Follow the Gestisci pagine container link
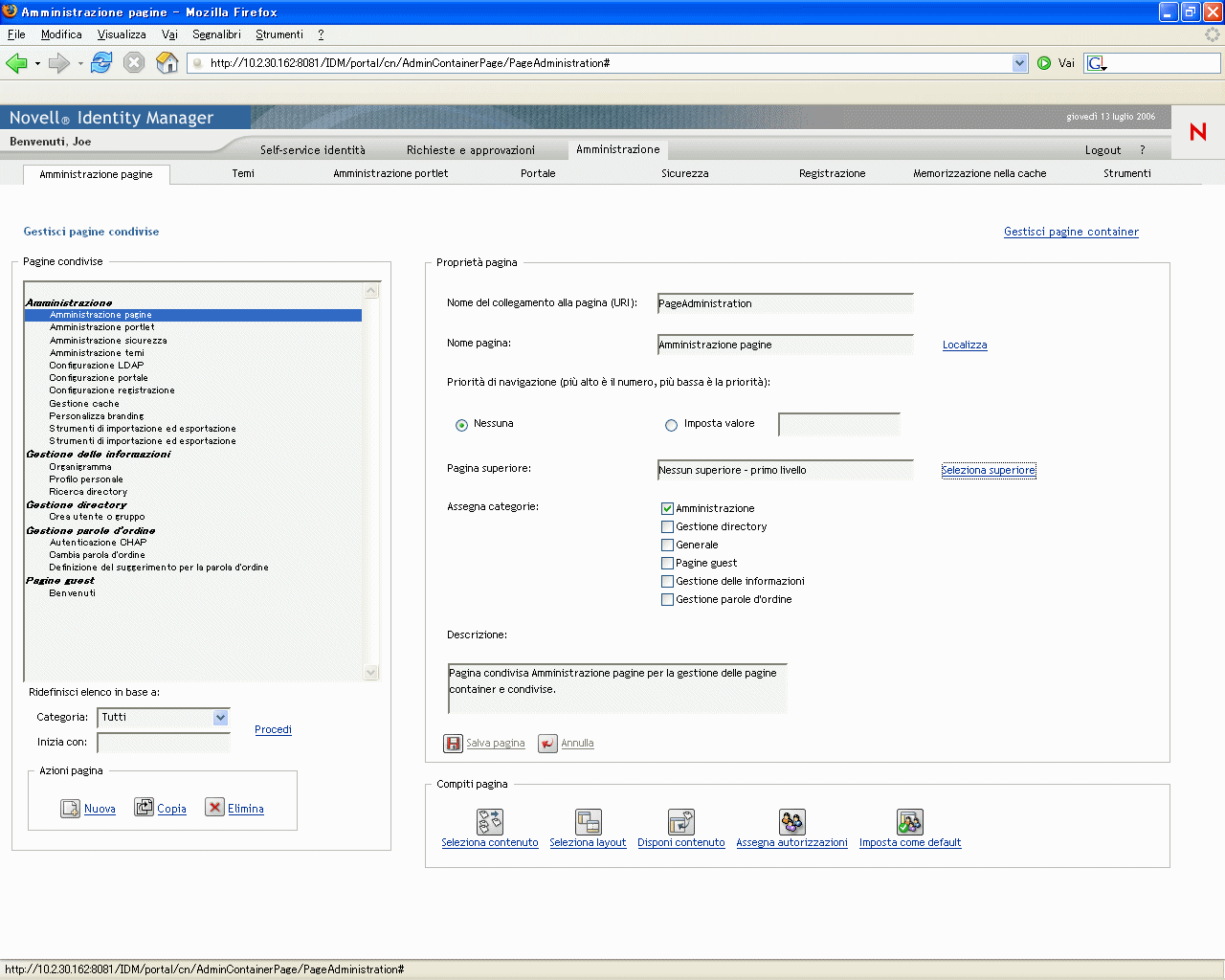Viewport: 1225px width, 980px height. point(1071,232)
